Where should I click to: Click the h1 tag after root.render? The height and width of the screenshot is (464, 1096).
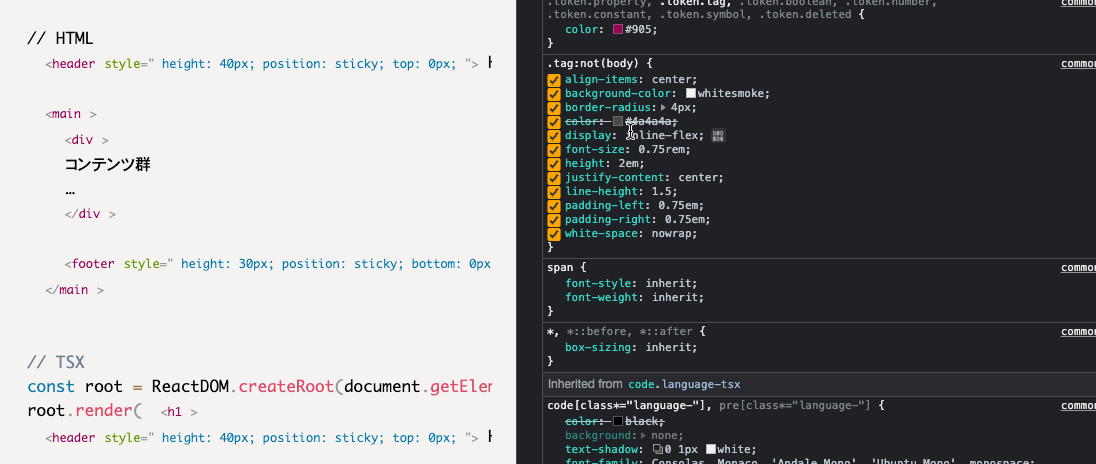(x=179, y=412)
